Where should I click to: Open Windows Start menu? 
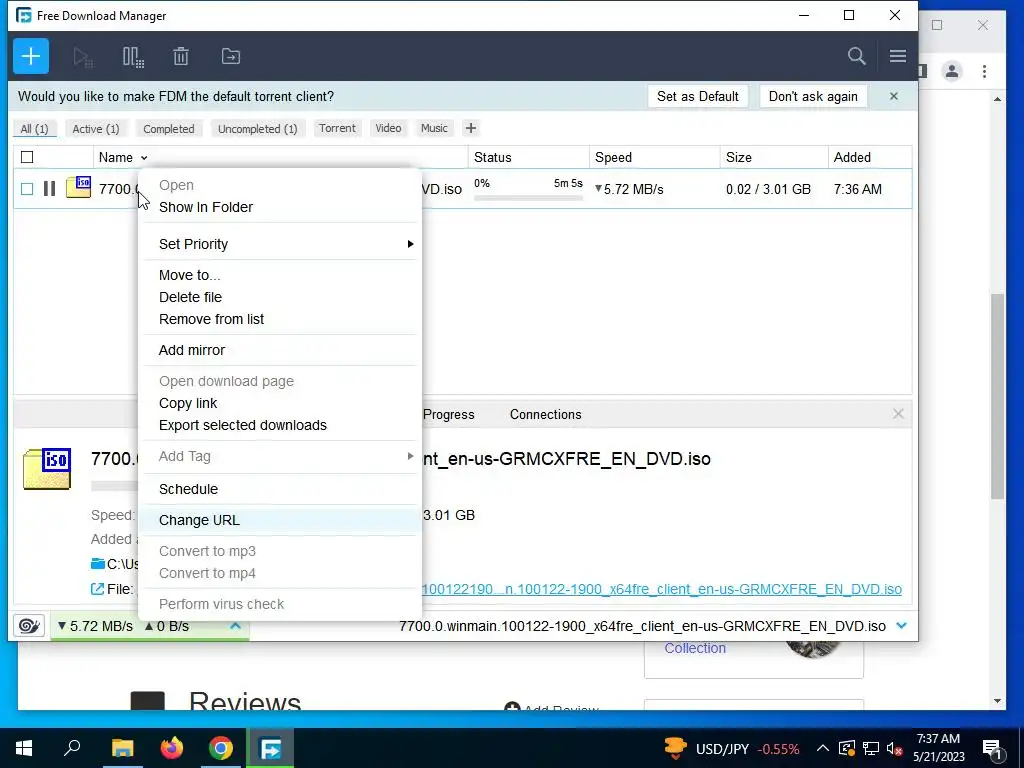tap(24, 748)
